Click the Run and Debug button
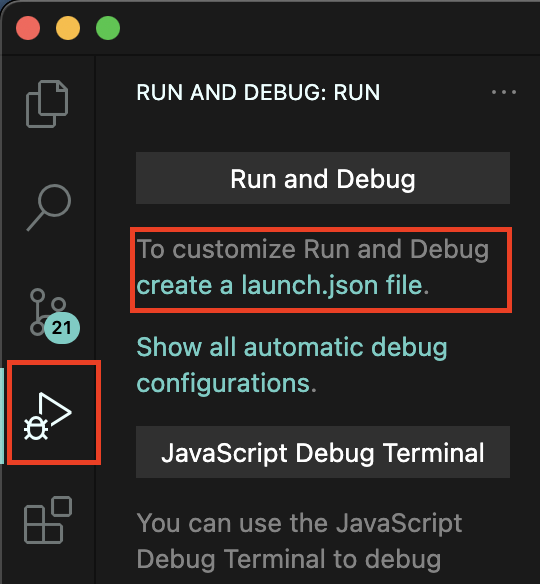The height and width of the screenshot is (584, 540). [323, 178]
